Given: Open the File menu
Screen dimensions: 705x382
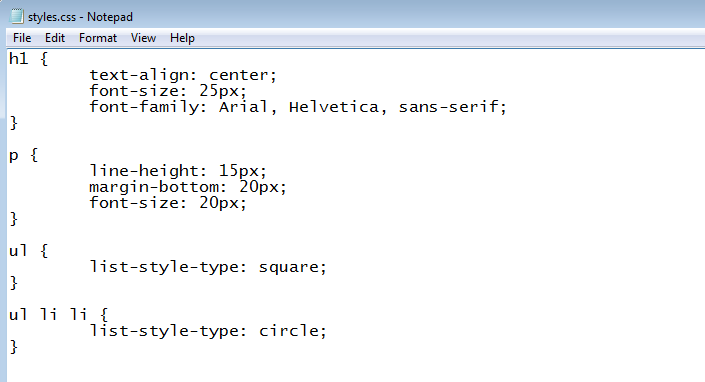Looking at the screenshot, I should pos(22,38).
